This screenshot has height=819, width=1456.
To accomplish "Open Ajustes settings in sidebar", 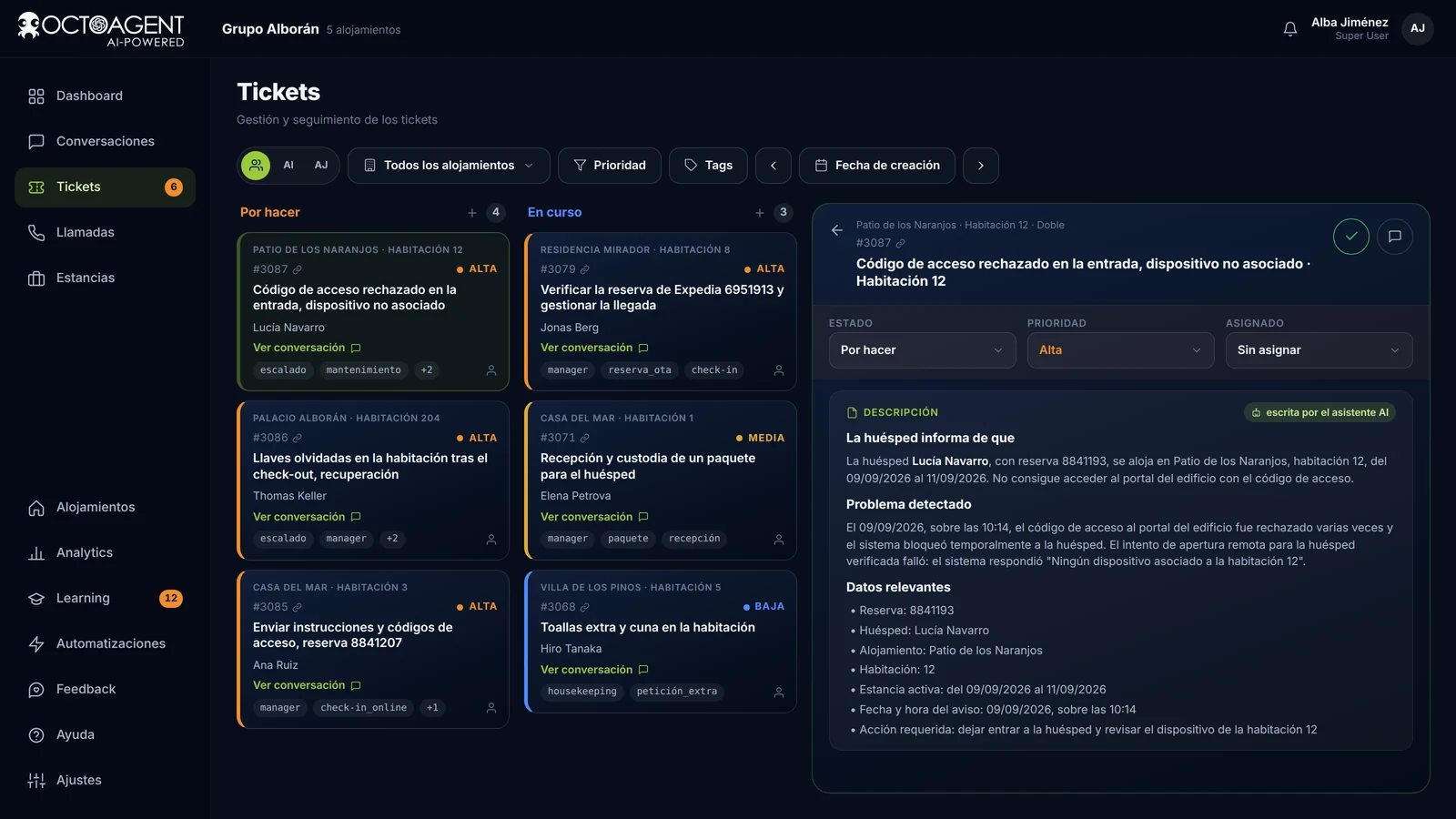I will pyautogui.click(x=105, y=780).
